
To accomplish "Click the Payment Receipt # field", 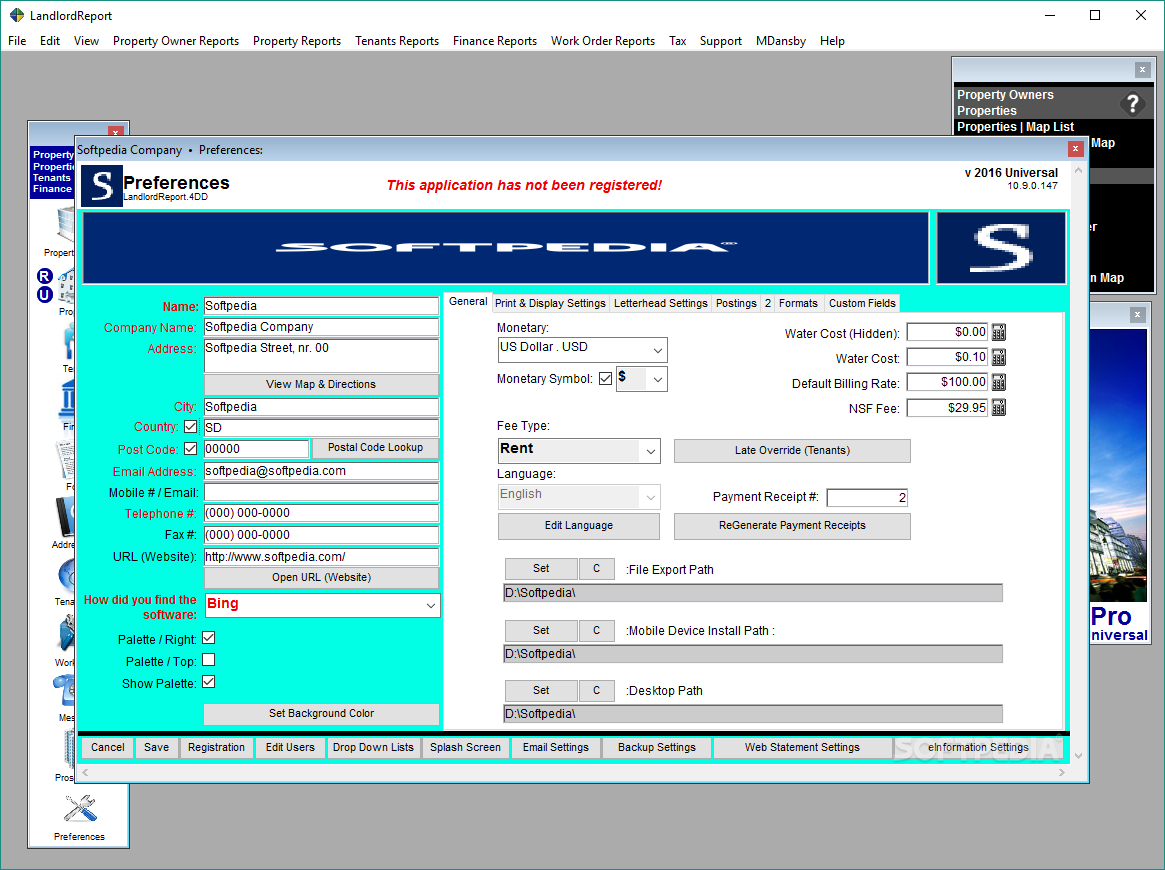I will point(867,498).
